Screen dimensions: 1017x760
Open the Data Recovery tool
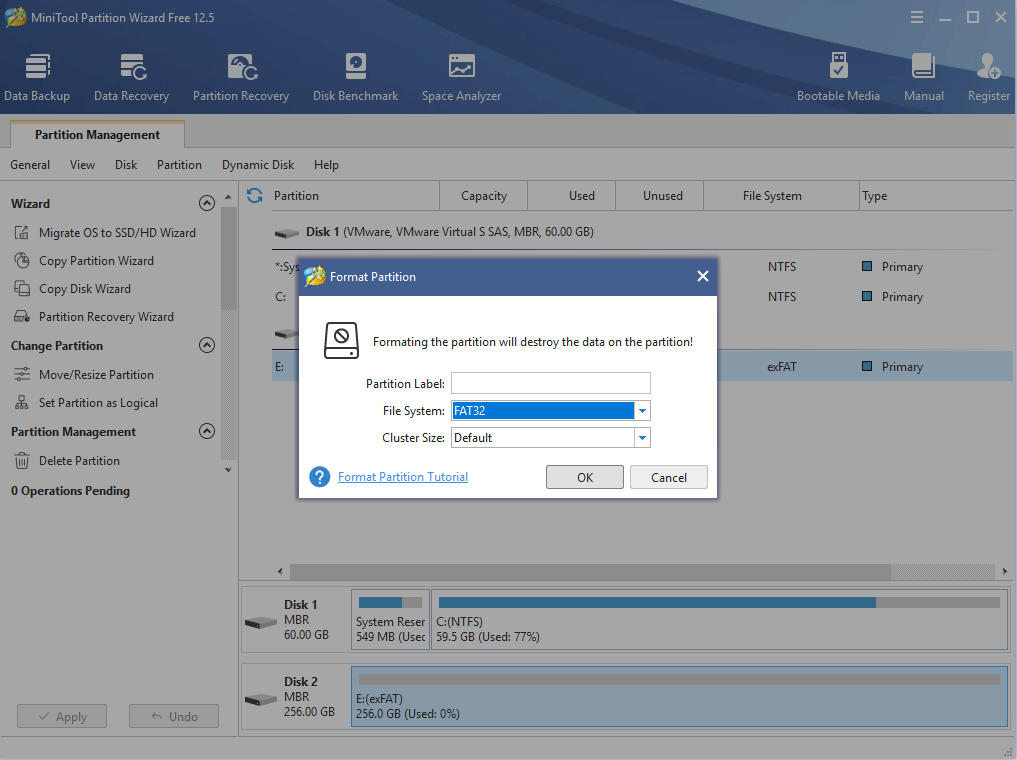(x=131, y=75)
